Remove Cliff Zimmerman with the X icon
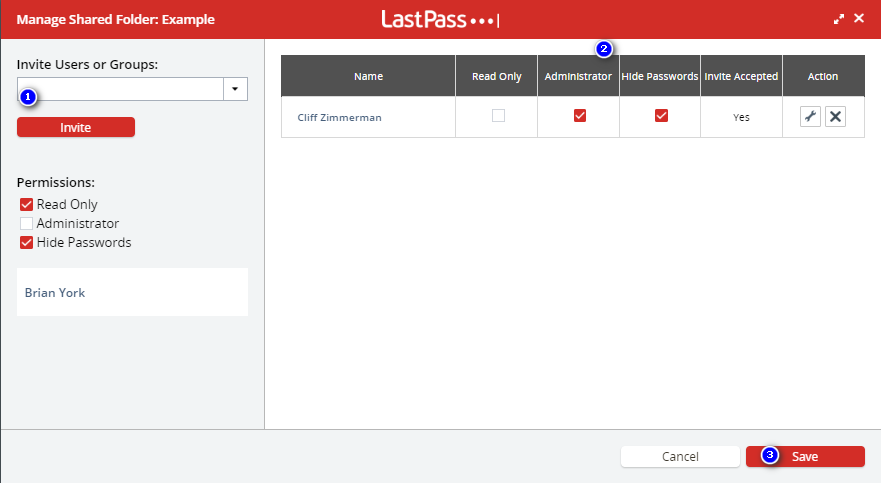The width and height of the screenshot is (881, 483). (835, 116)
